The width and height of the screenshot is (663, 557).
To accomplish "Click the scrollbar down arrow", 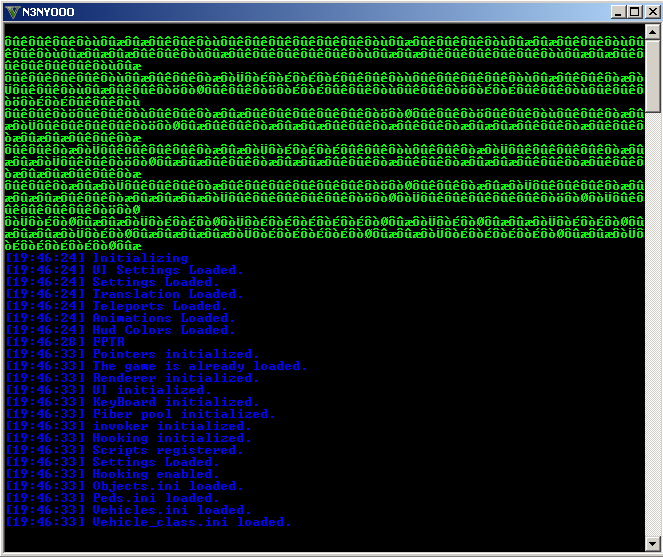I will [652, 544].
